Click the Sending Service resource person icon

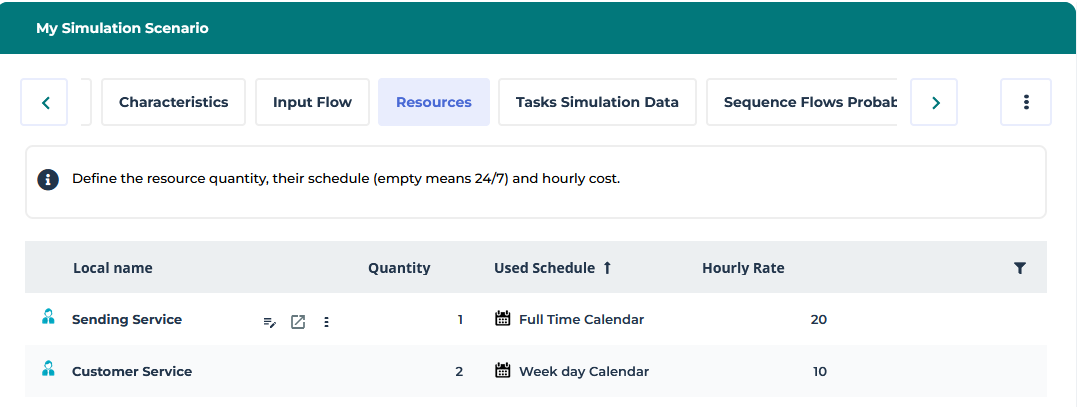47,318
